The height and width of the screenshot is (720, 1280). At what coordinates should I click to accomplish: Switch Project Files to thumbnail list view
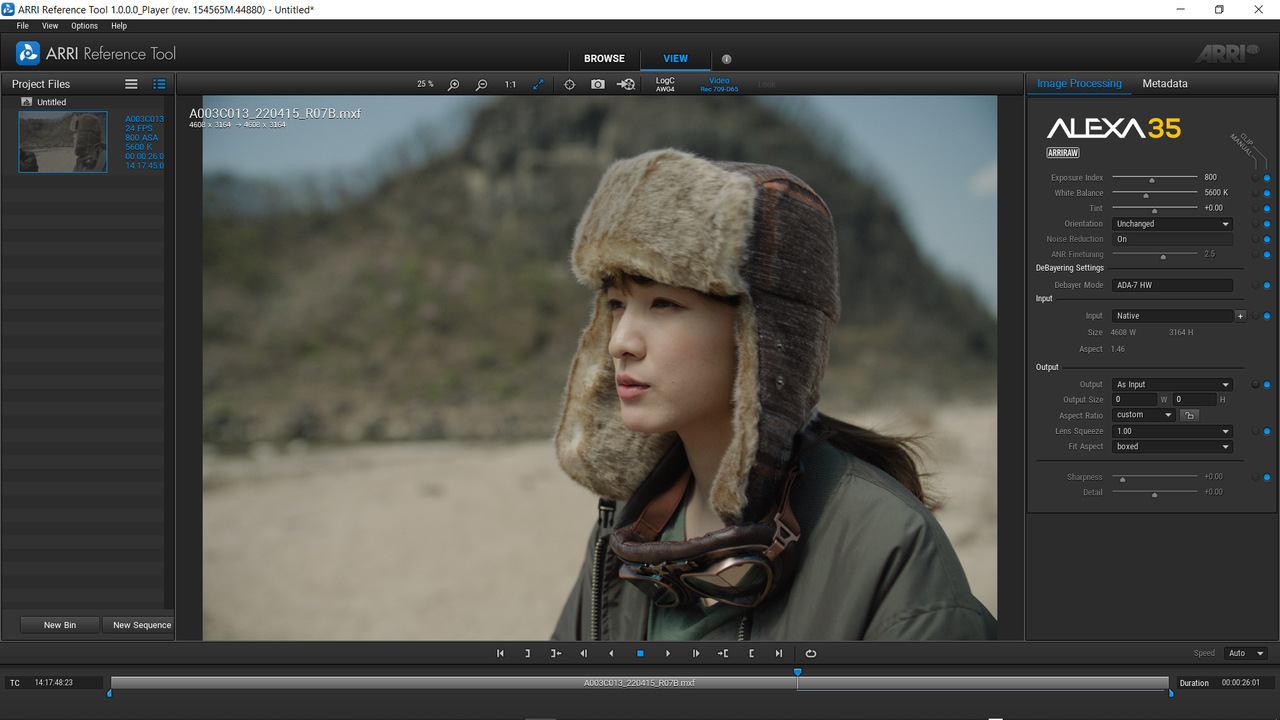point(159,84)
